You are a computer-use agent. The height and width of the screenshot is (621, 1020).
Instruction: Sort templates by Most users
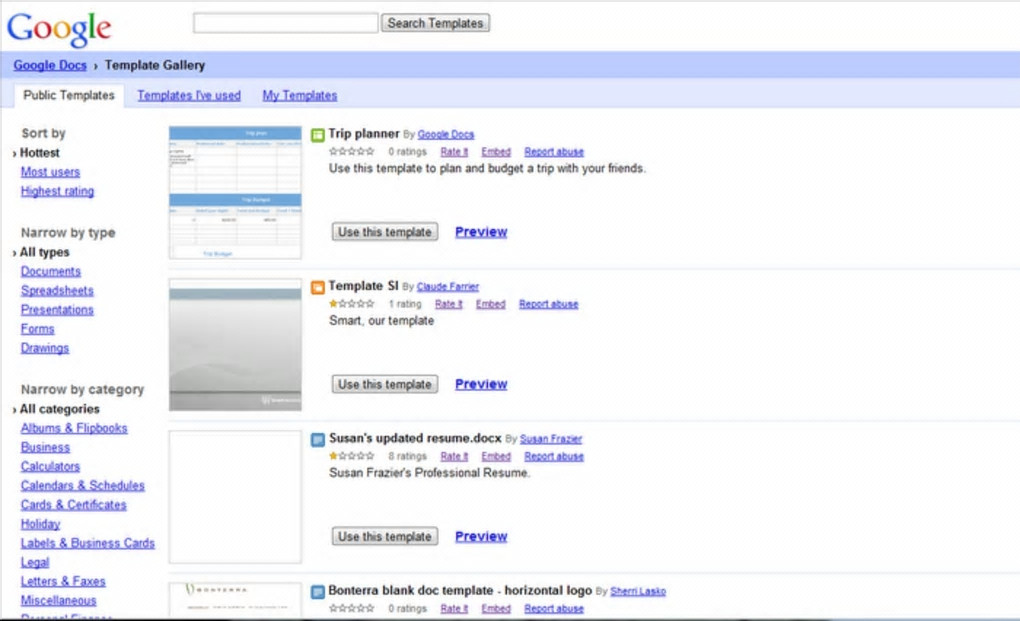[x=50, y=172]
